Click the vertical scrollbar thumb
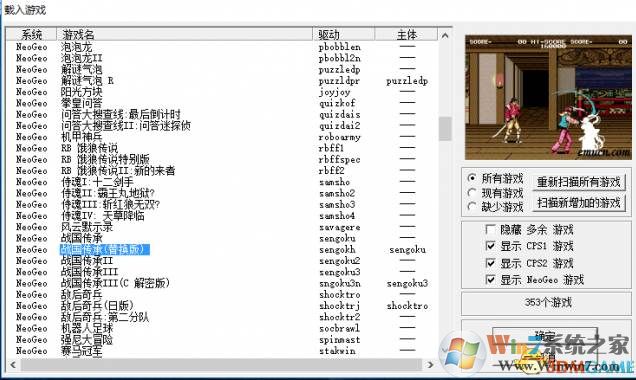Viewport: 636px width, 380px height. [x=445, y=128]
